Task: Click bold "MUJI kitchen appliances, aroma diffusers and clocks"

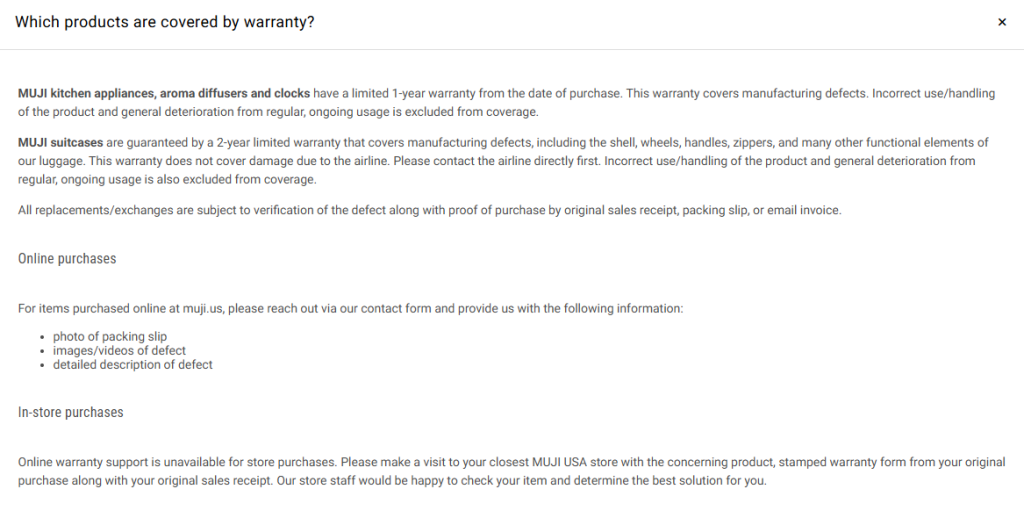Action: point(164,93)
